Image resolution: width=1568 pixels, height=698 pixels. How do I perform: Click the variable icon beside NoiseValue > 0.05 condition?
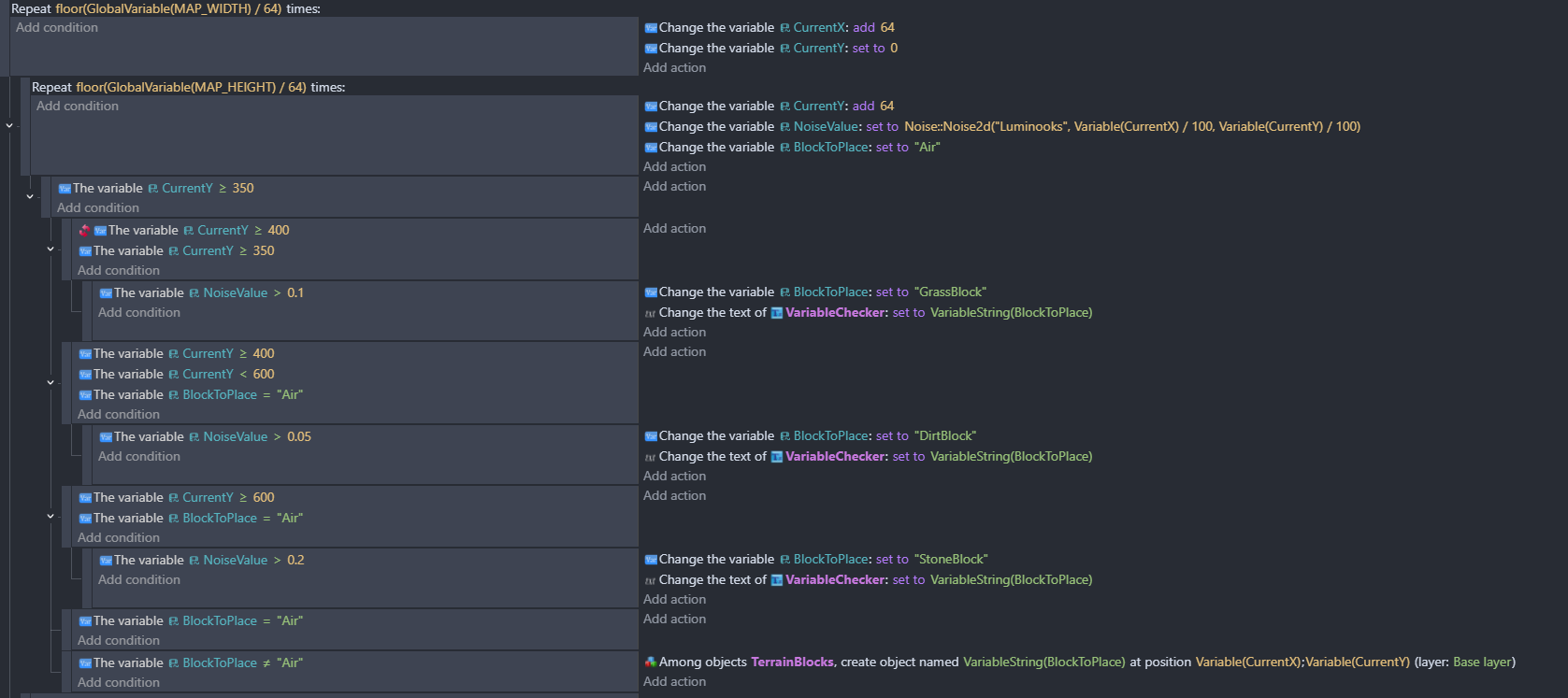[x=106, y=437]
